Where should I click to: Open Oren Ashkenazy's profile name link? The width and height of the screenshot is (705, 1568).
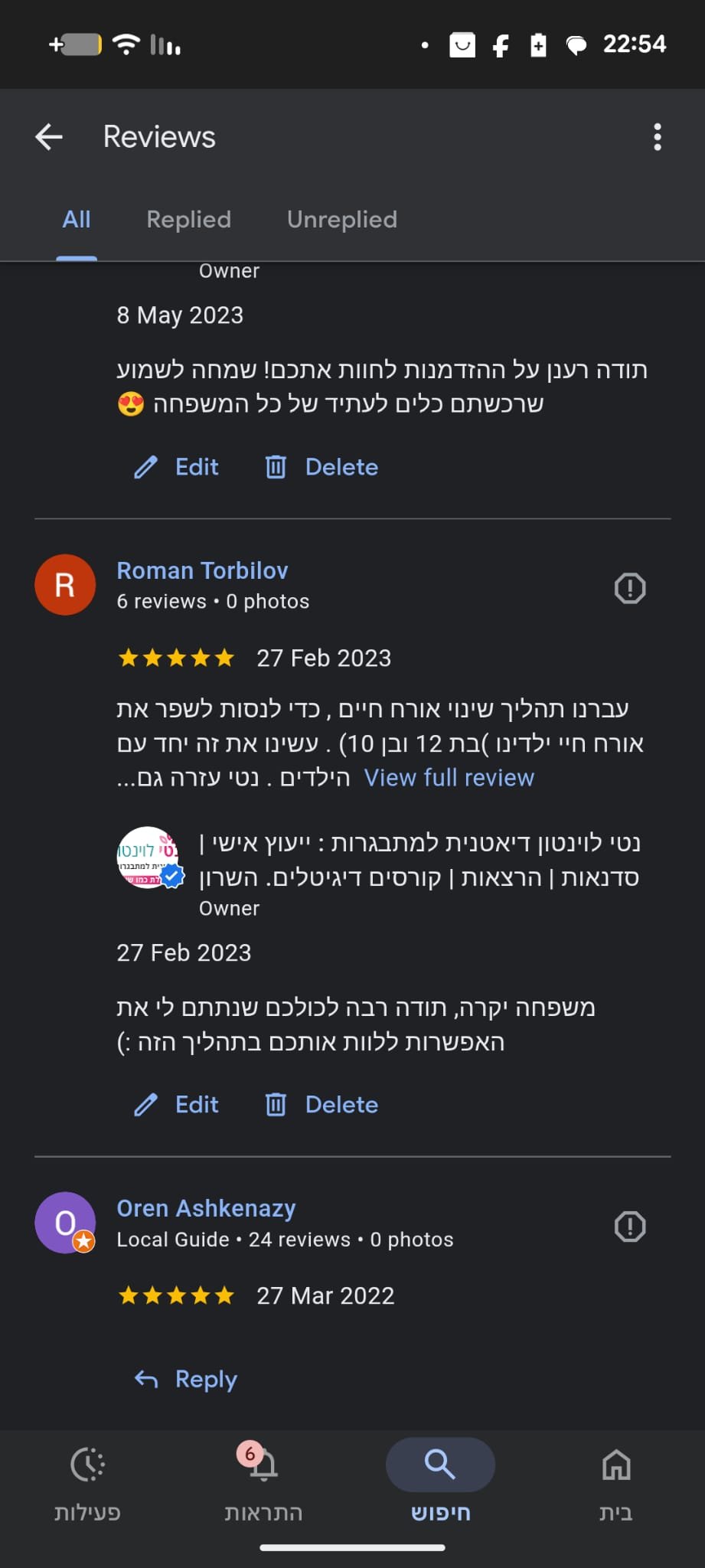(206, 1208)
